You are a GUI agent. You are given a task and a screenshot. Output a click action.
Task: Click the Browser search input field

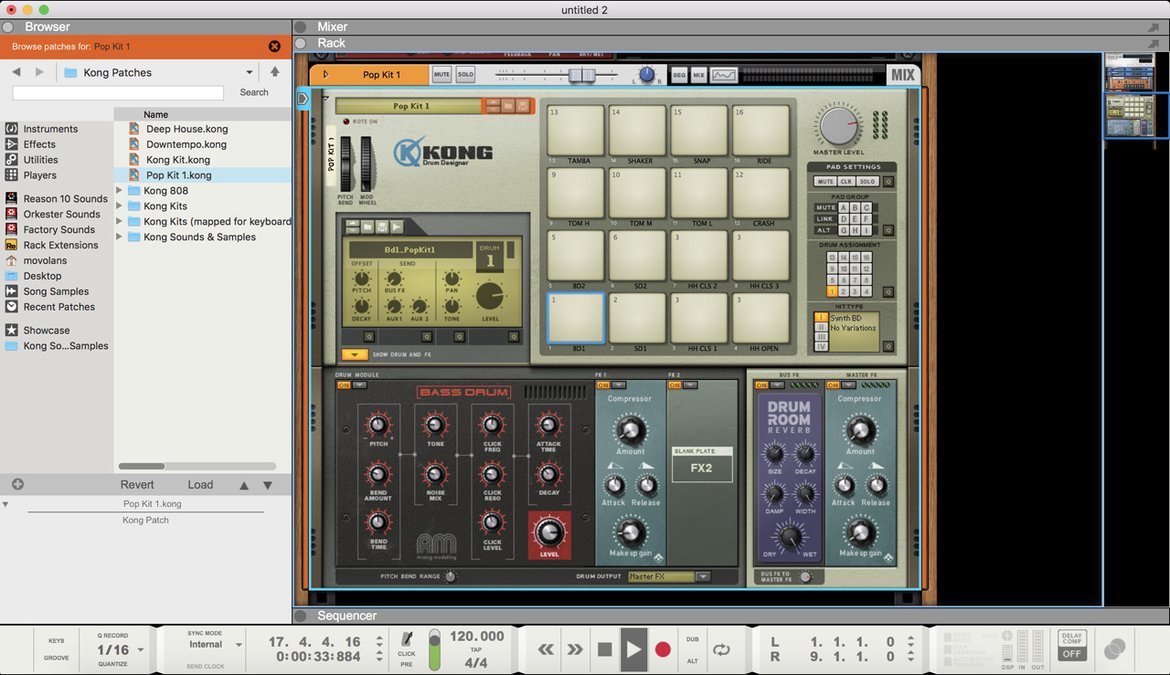[x=118, y=92]
